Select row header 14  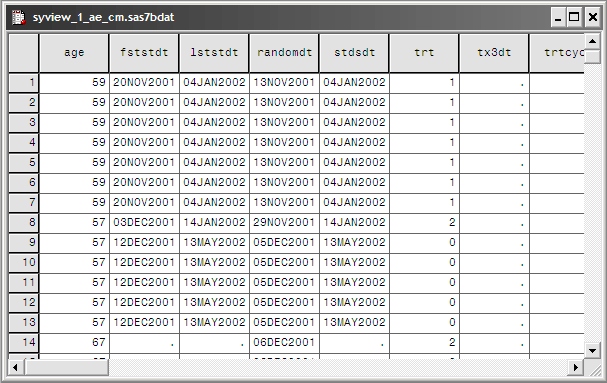[x=24, y=343]
